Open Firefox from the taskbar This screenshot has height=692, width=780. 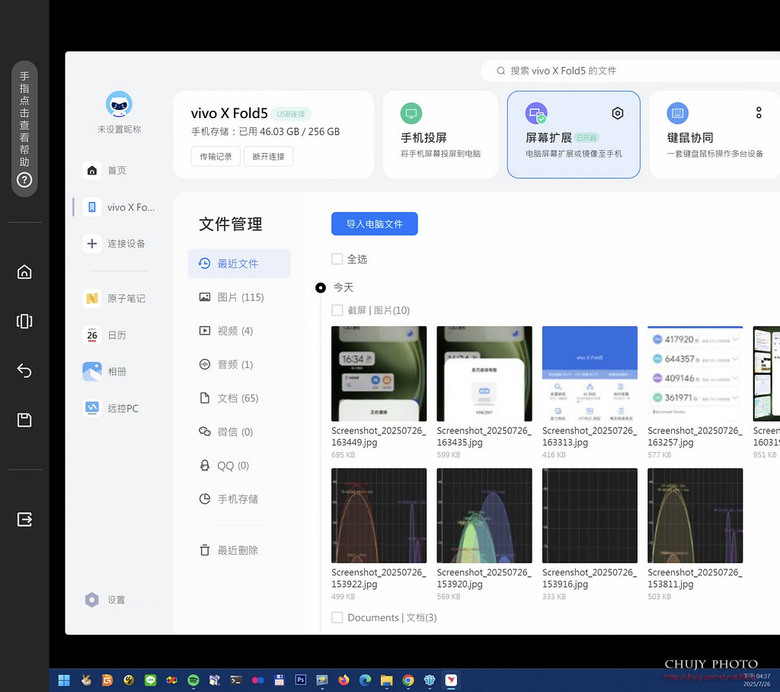pos(344,680)
